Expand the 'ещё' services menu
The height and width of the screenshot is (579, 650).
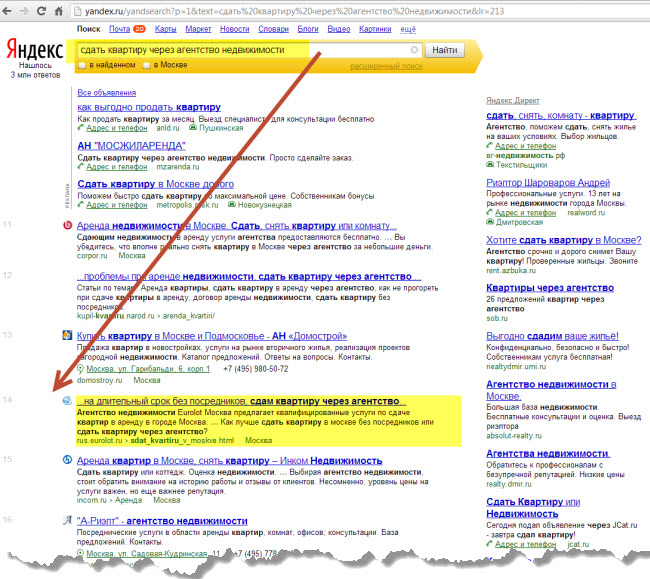click(408, 29)
